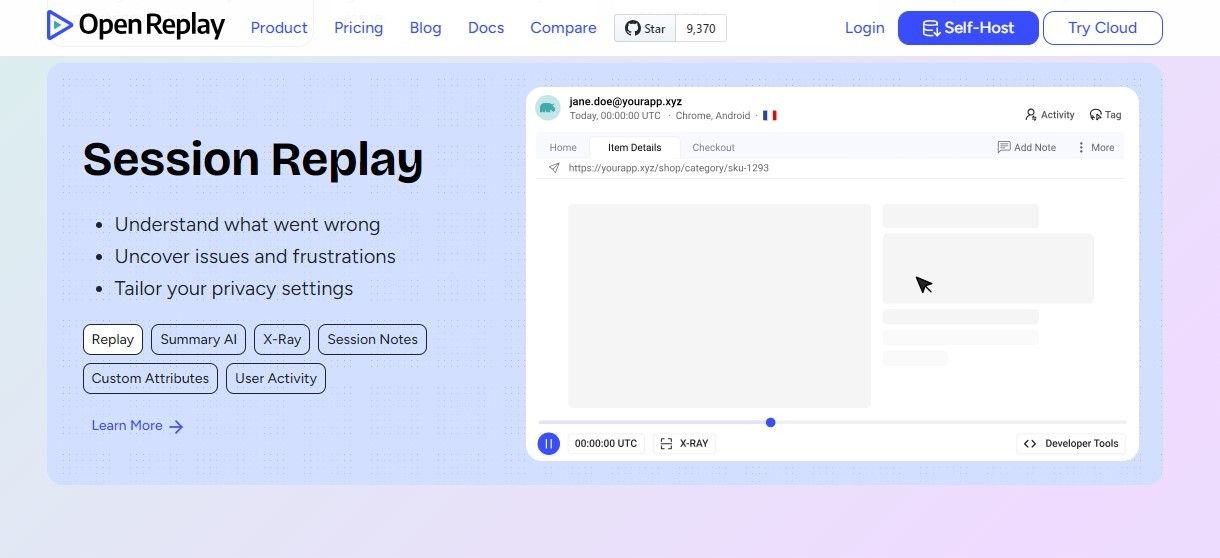1220x558 pixels.
Task: Pause the session replay playback
Action: pos(549,443)
